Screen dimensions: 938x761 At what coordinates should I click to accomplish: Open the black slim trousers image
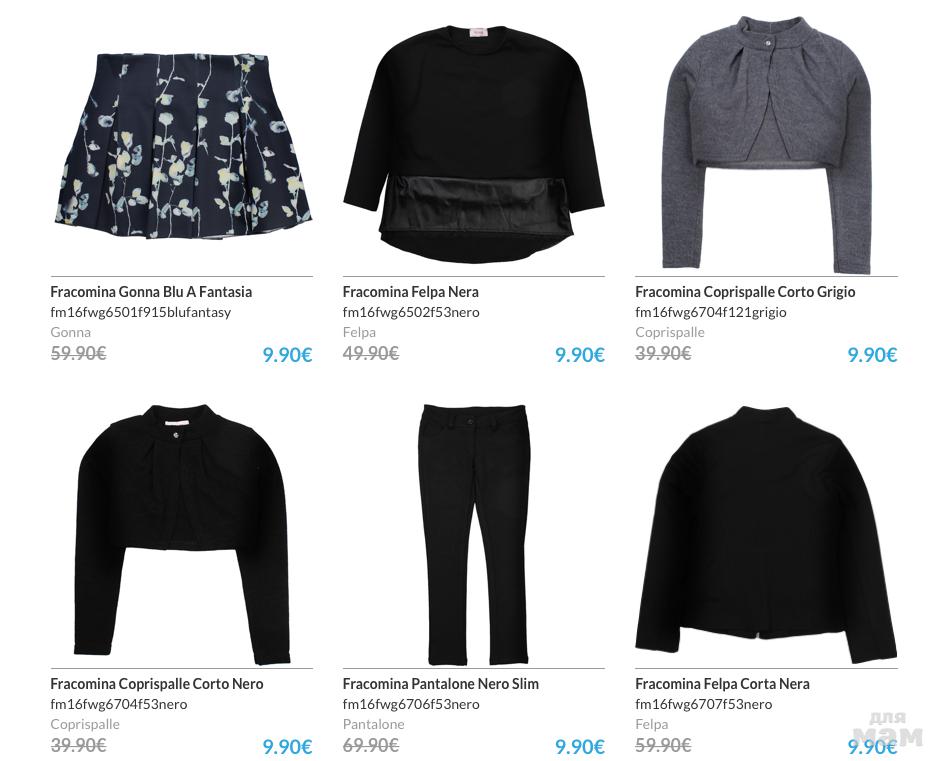point(474,534)
